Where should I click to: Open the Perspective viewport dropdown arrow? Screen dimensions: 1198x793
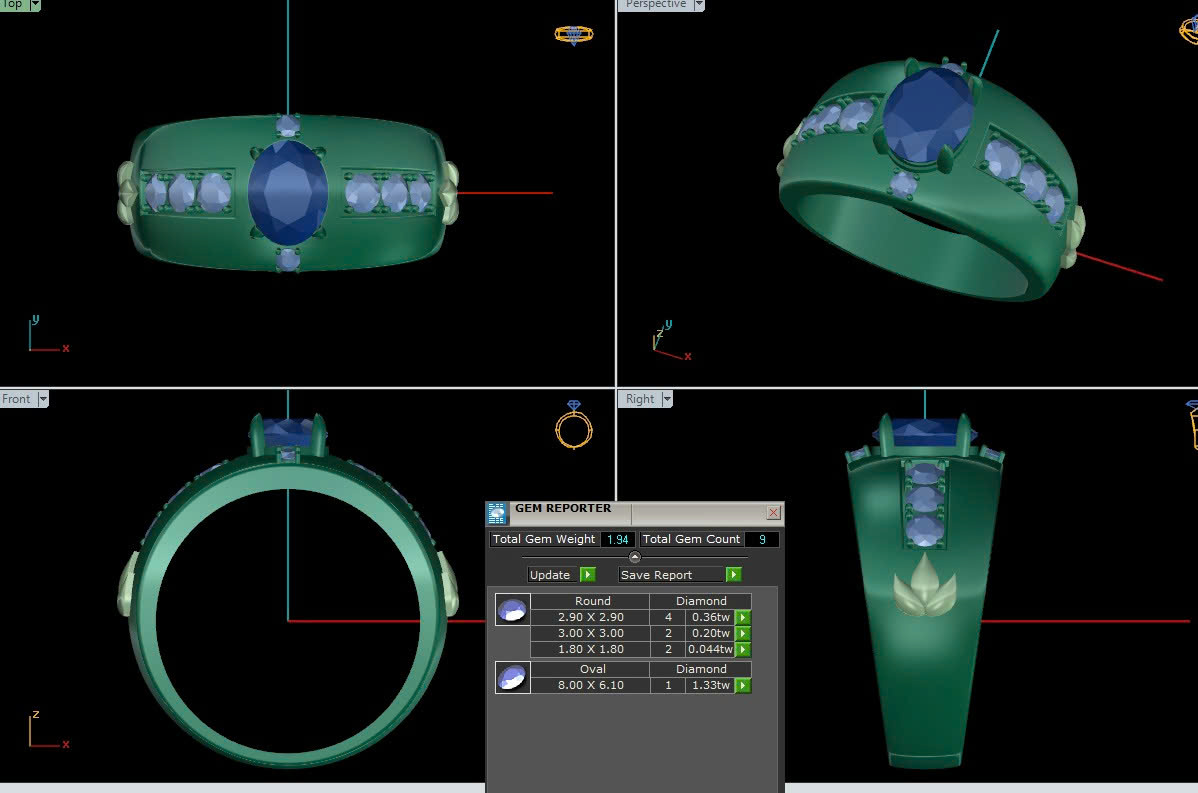[x=699, y=5]
